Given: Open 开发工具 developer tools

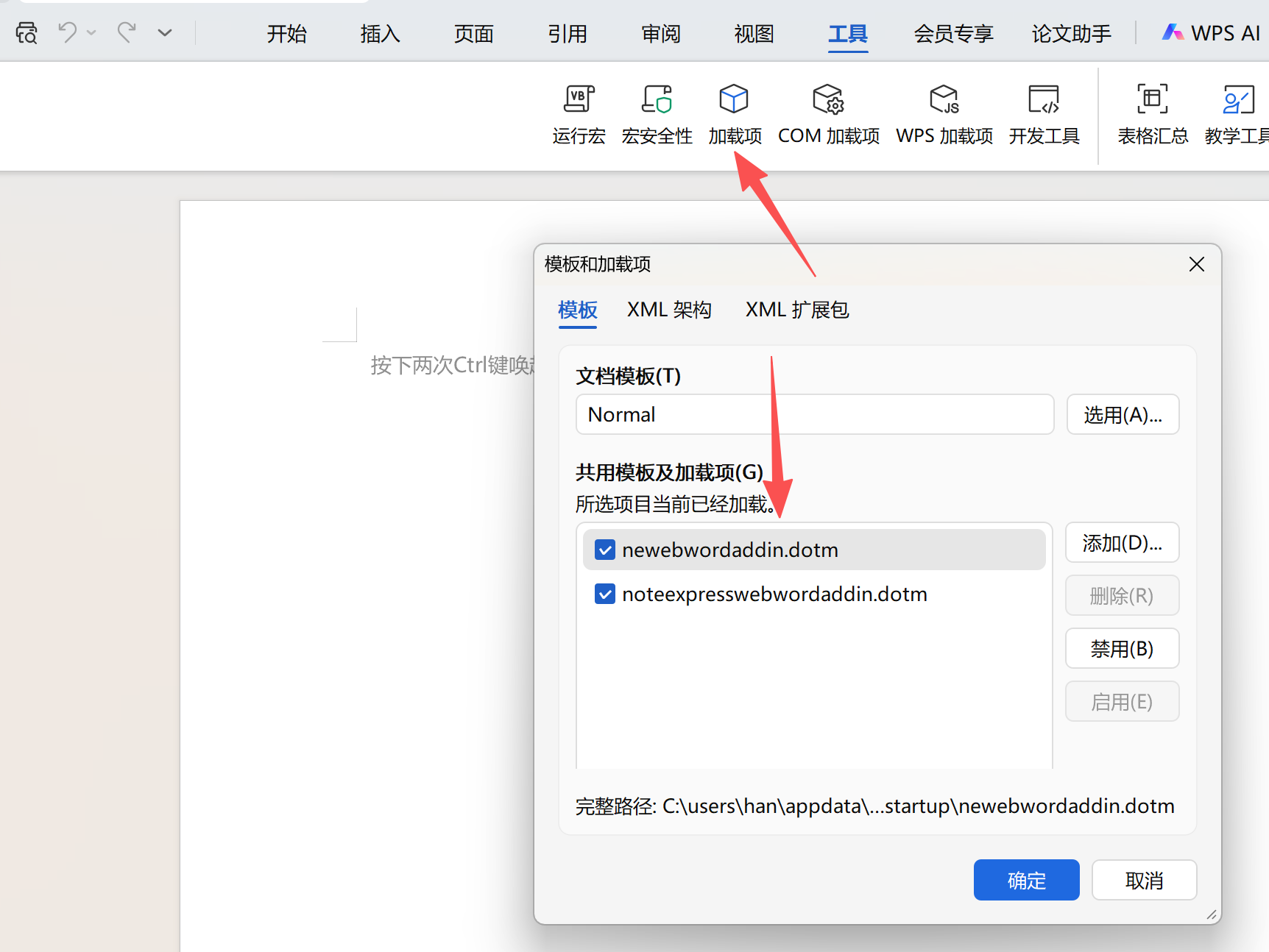Looking at the screenshot, I should tap(1044, 116).
